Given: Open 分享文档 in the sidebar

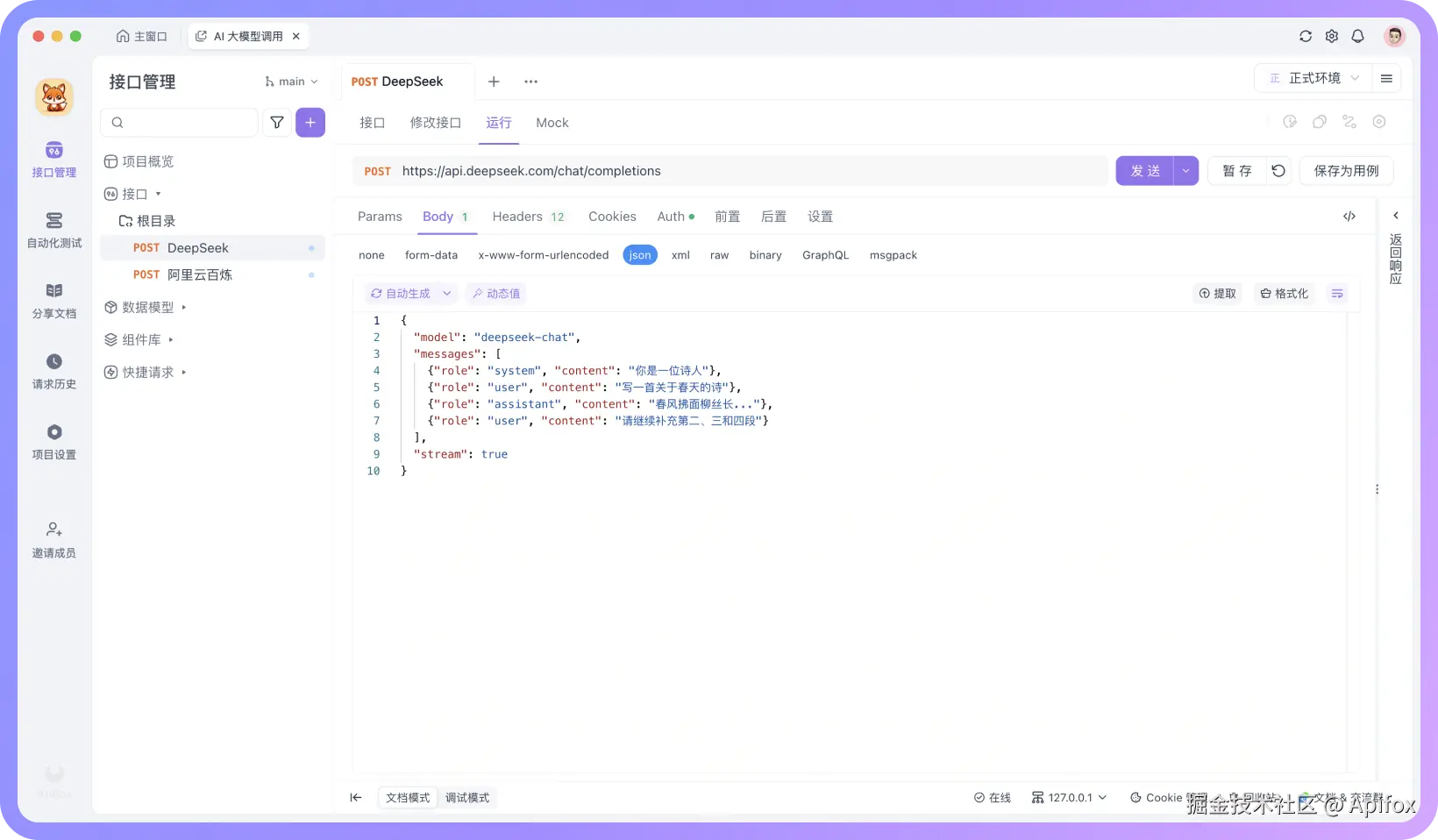Looking at the screenshot, I should tap(54, 301).
